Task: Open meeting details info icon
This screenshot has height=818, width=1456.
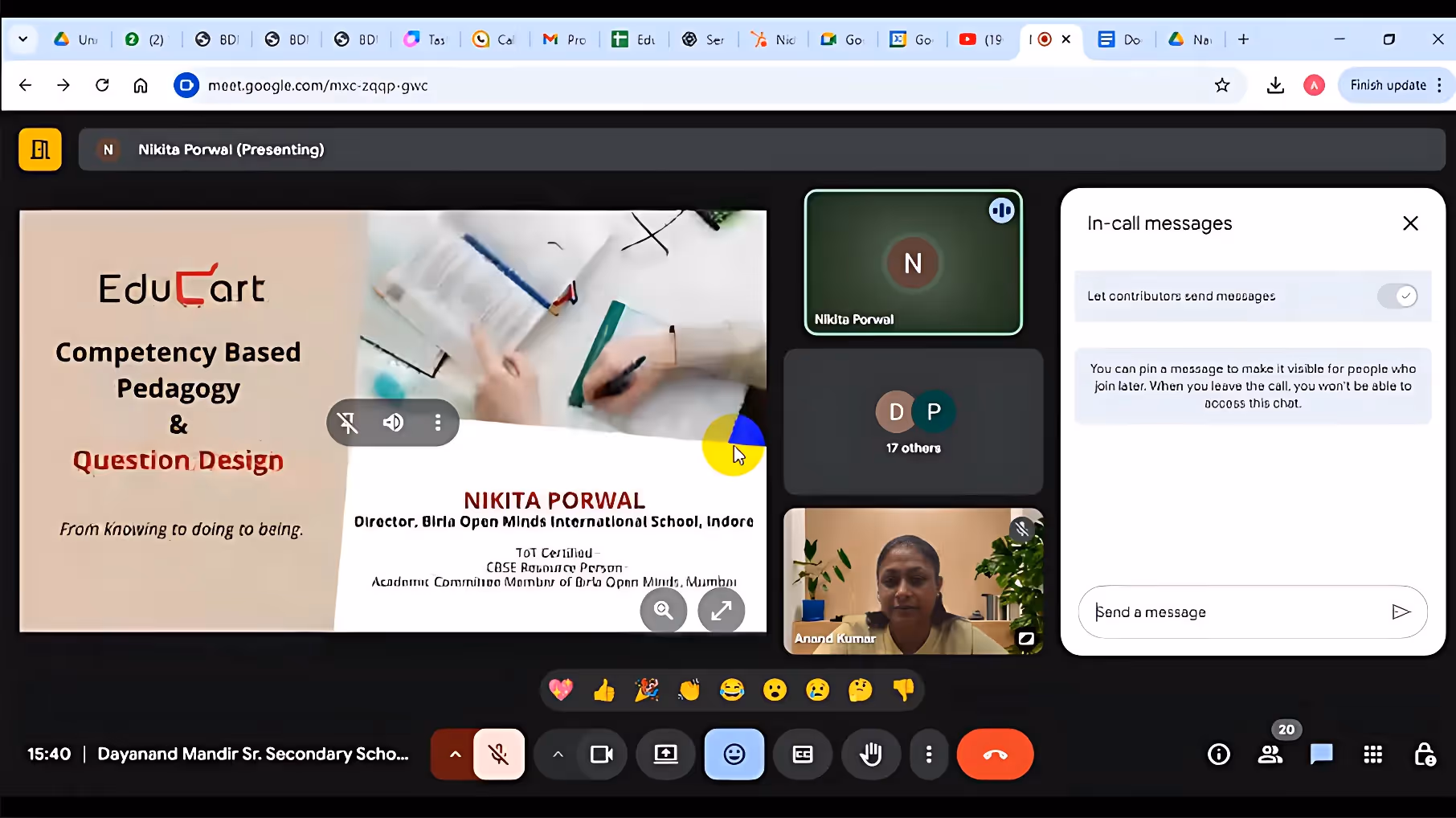Action: pyautogui.click(x=1219, y=754)
